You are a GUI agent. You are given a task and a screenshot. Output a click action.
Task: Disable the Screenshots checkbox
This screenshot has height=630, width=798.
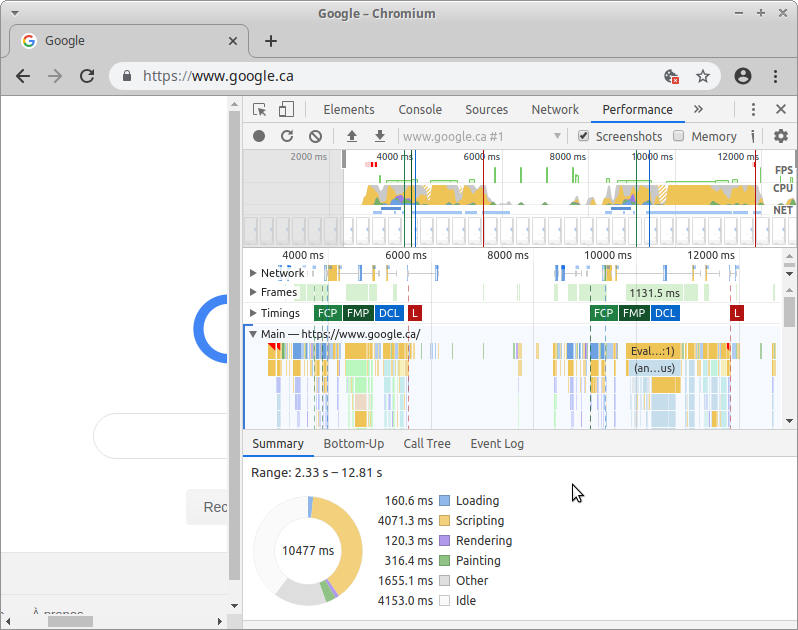(584, 136)
